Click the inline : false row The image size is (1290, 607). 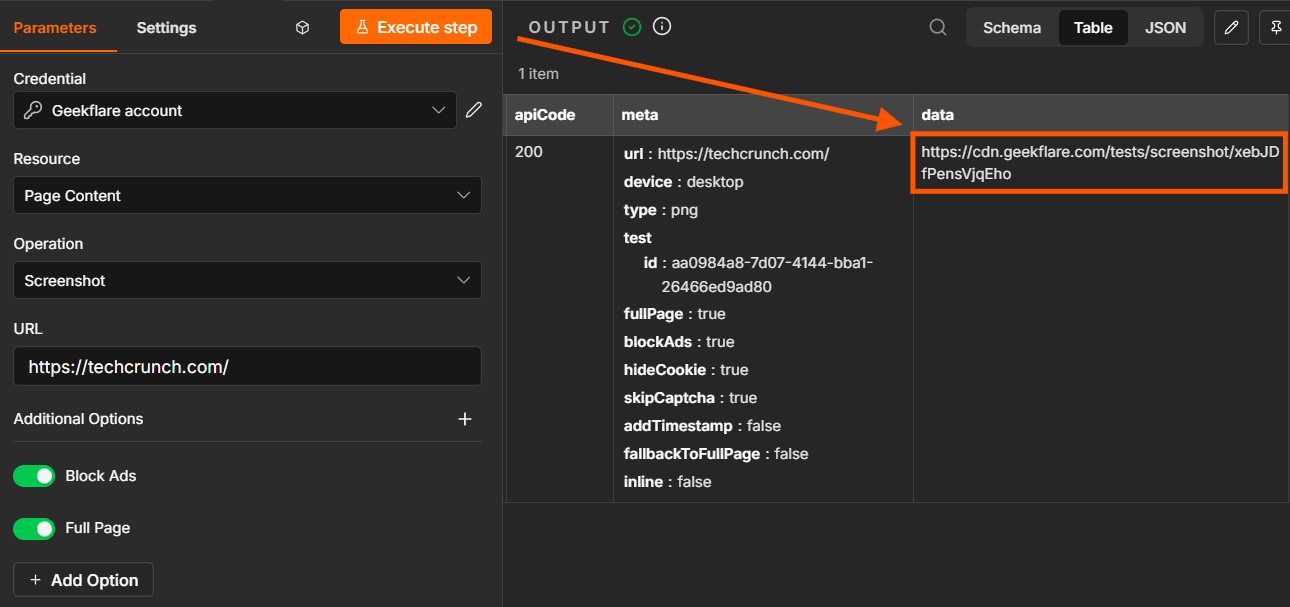coord(668,482)
